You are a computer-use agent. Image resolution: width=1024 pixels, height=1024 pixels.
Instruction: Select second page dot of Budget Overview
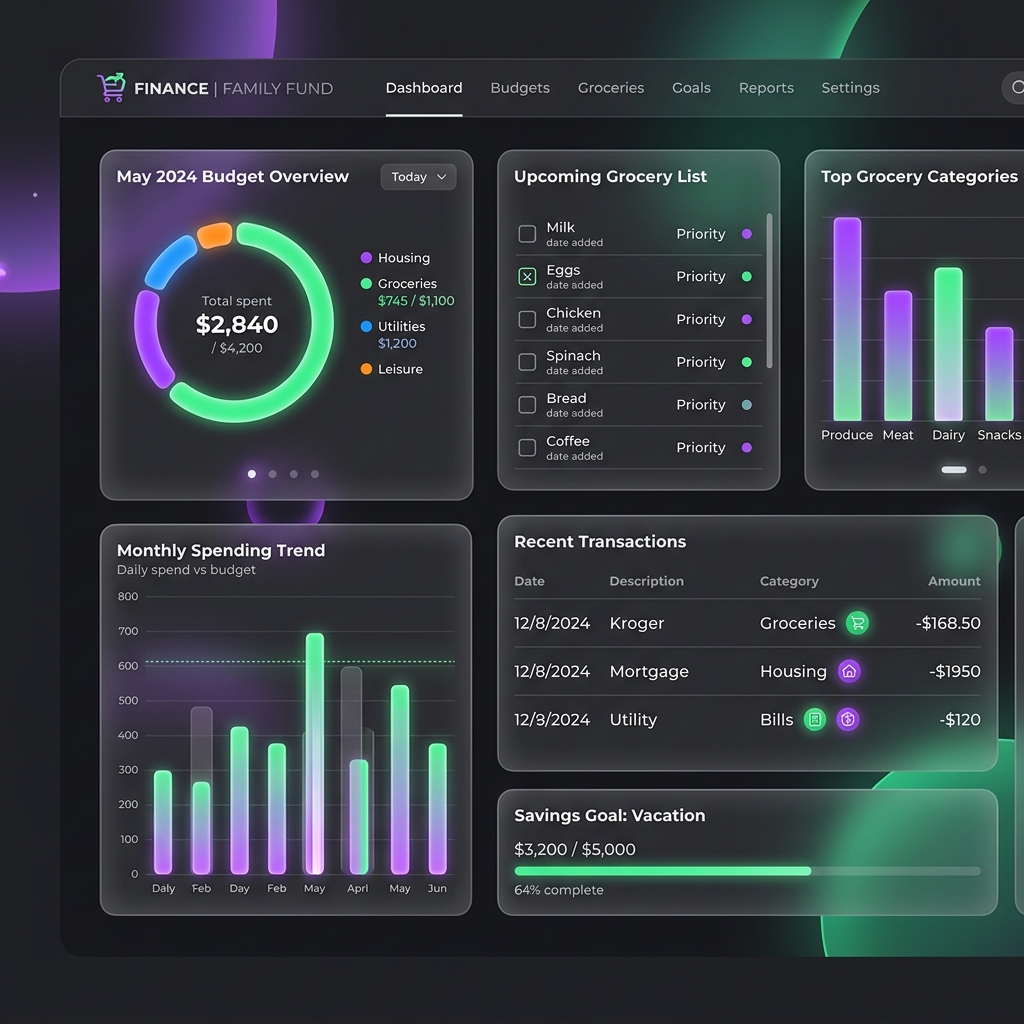pos(272,474)
